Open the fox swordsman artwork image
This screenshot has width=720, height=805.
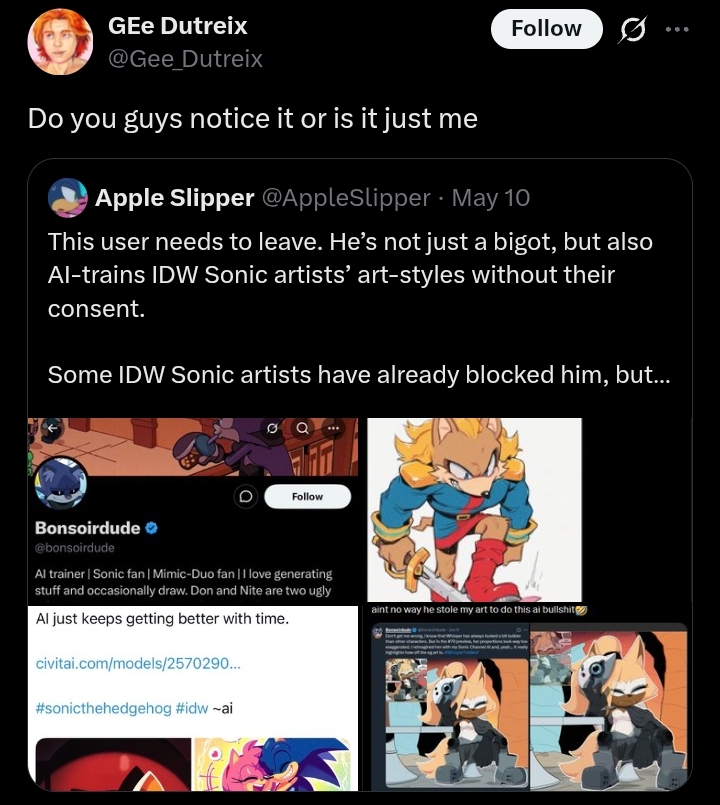point(475,509)
